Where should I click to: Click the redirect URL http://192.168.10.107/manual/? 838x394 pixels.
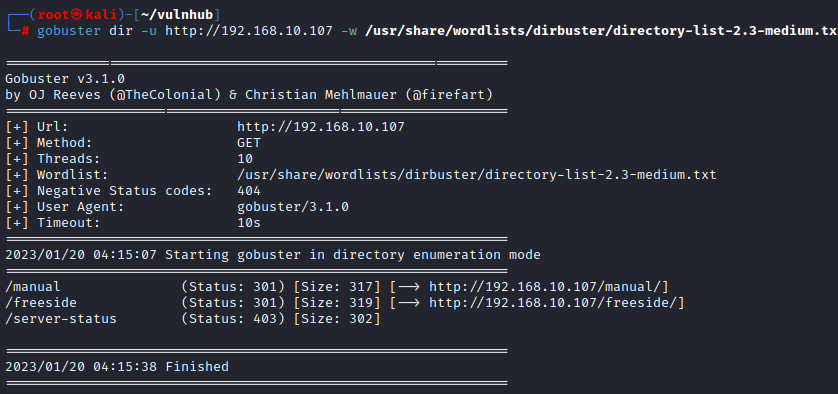545,287
